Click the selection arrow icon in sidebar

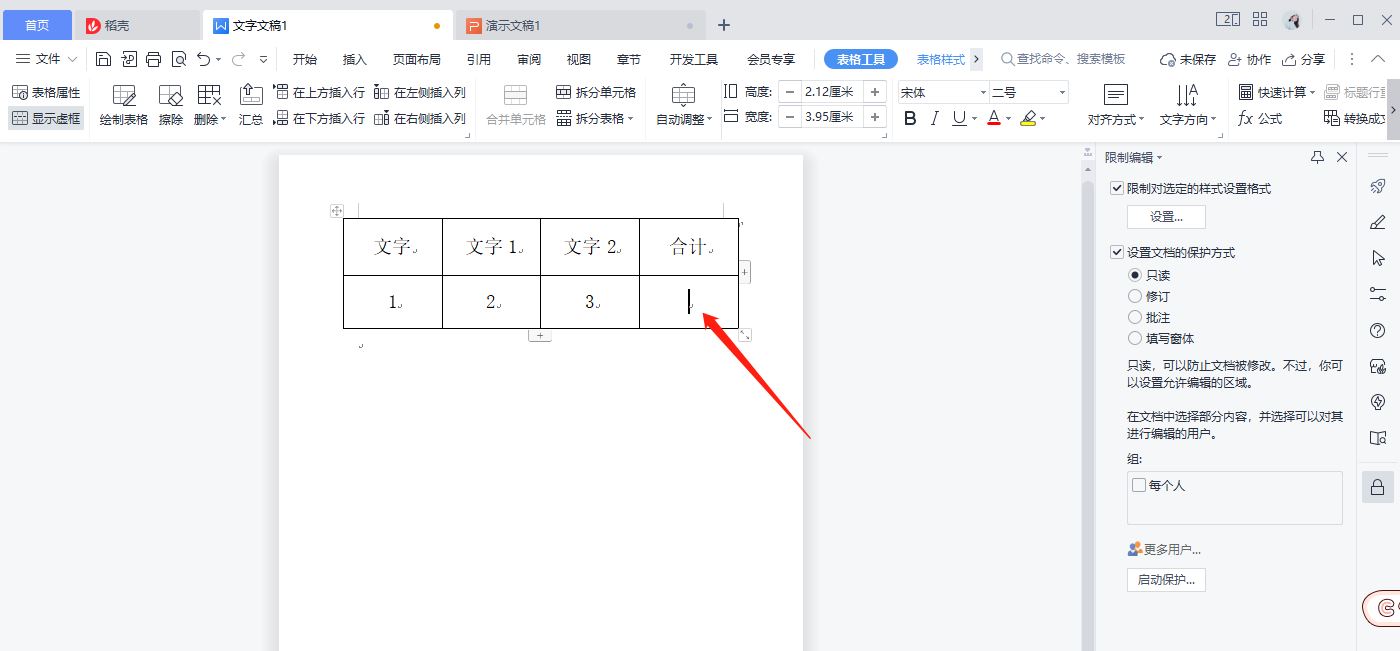[x=1378, y=258]
